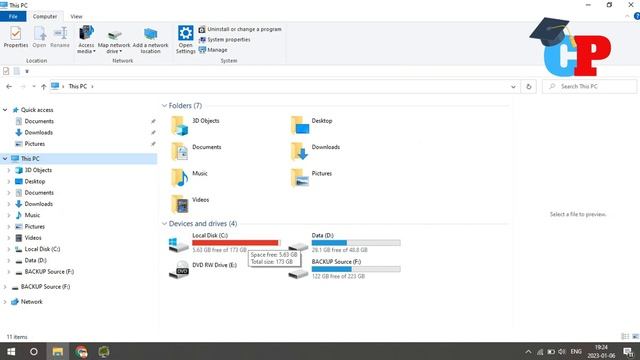Open the Customize Quick Access Toolbar dropdown
The image size is (640, 360).
(x=27, y=71)
